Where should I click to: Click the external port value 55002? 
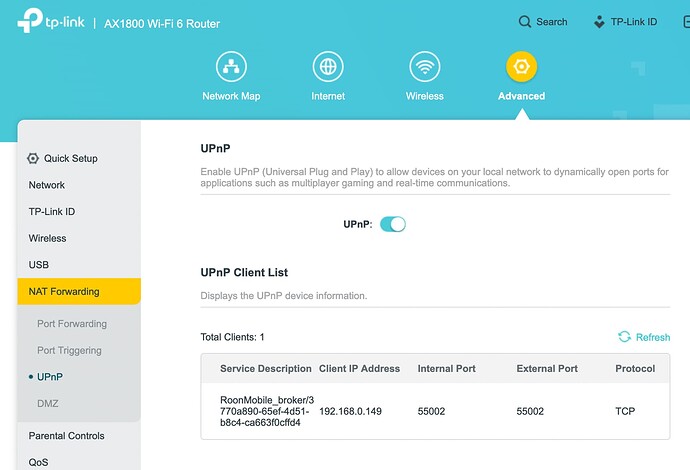pyautogui.click(x=530, y=411)
